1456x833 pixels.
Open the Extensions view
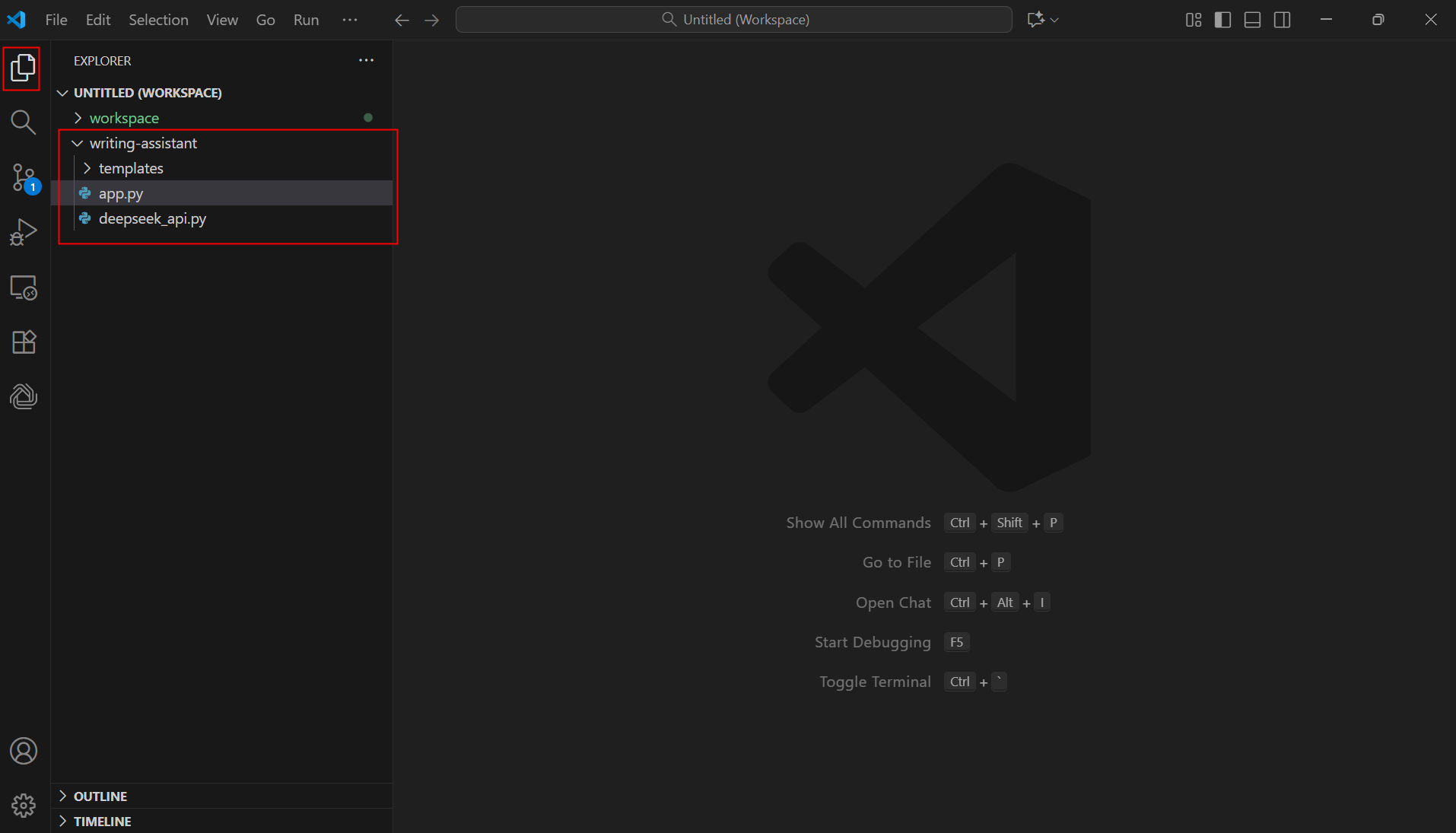[23, 342]
